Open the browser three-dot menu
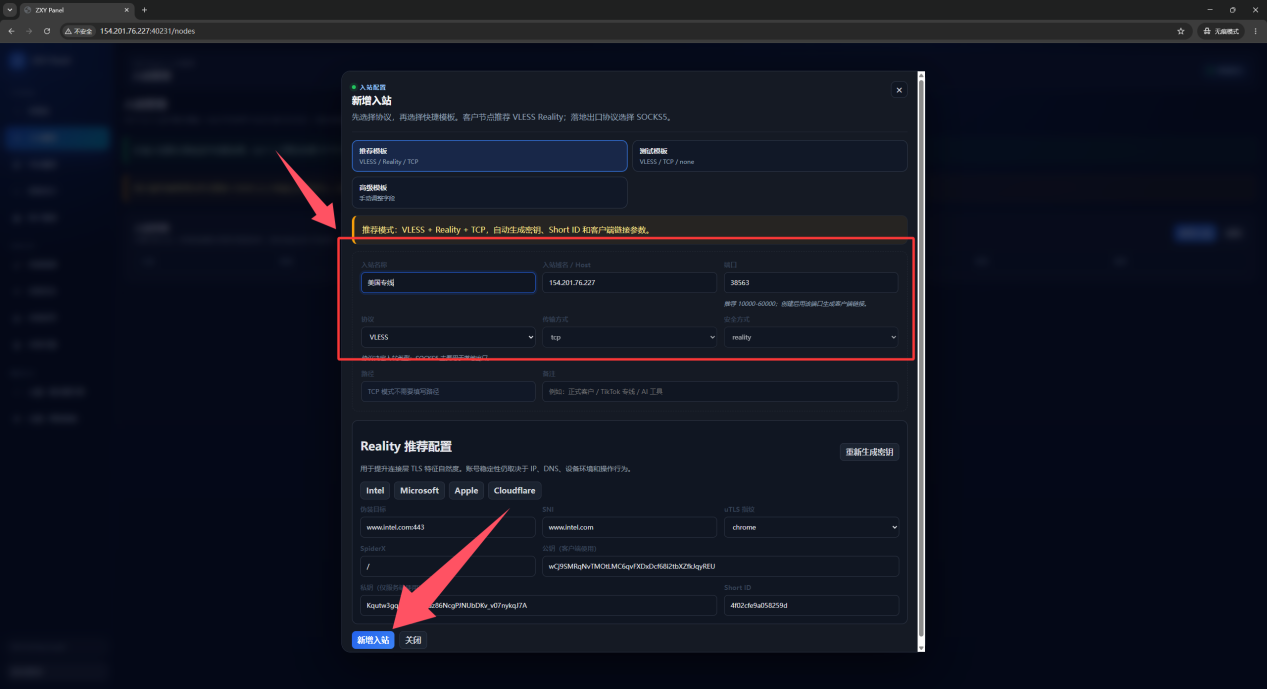The height and width of the screenshot is (689, 1267). point(1256,31)
